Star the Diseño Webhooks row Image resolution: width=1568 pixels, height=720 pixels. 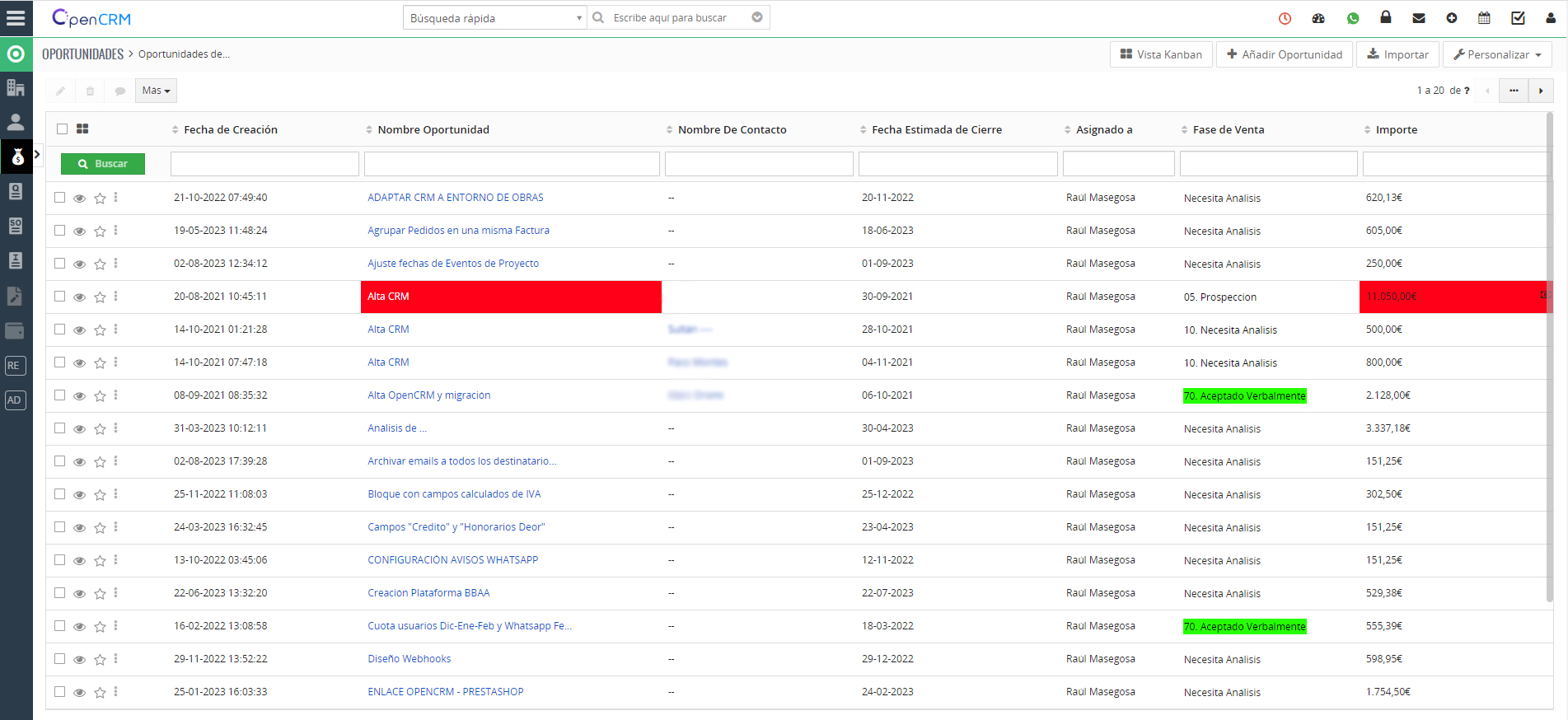tap(100, 659)
